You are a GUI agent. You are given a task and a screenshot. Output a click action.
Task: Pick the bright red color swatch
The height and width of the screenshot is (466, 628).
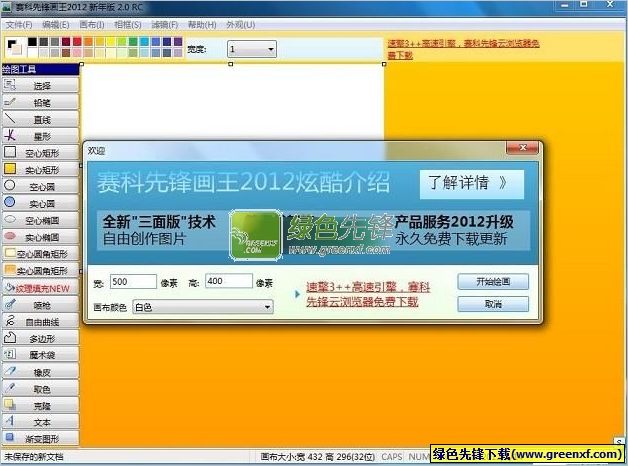77,42
